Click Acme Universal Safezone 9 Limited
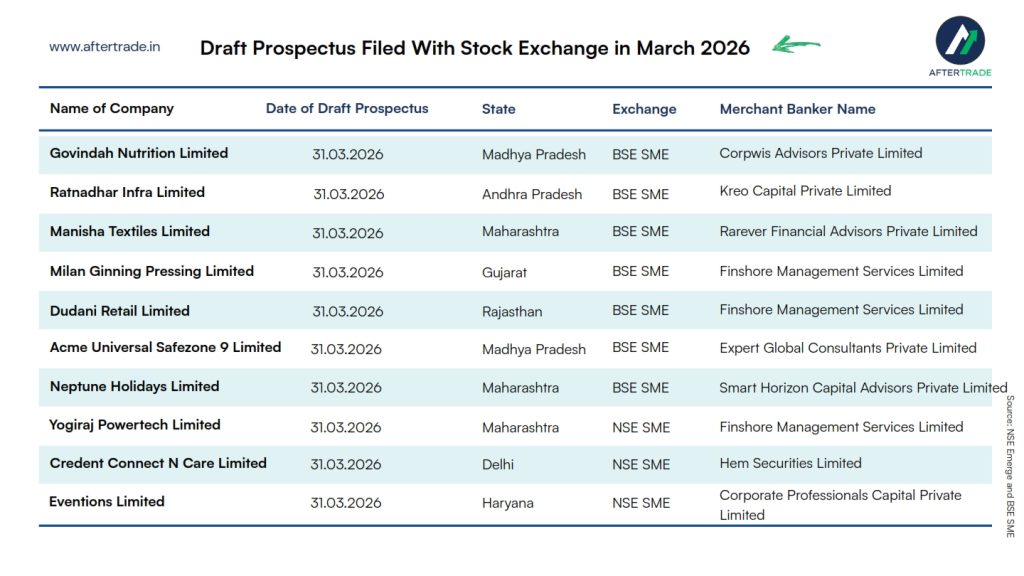The width and height of the screenshot is (1024, 576). coord(165,348)
